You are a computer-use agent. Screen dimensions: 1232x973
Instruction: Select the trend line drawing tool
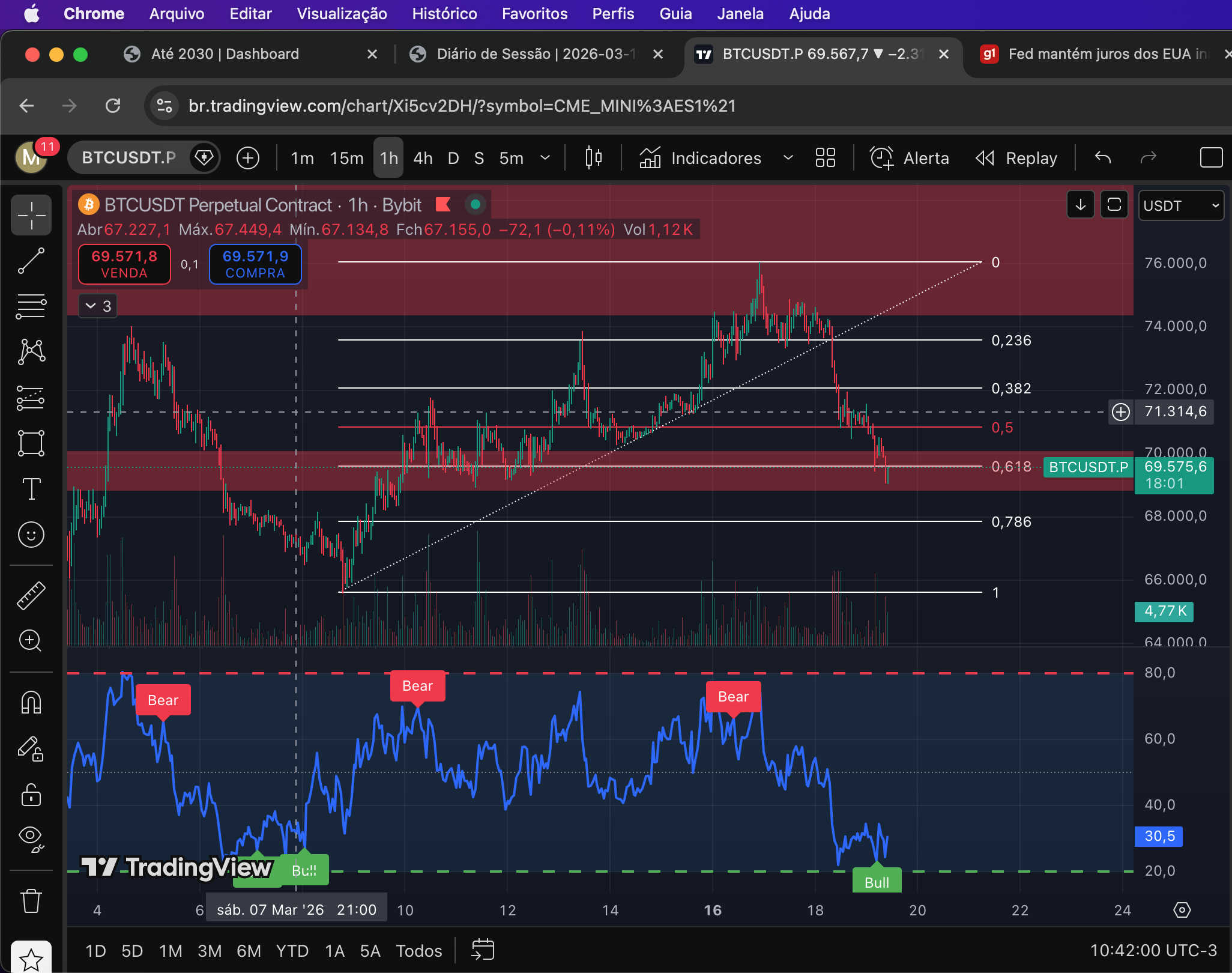click(x=31, y=261)
